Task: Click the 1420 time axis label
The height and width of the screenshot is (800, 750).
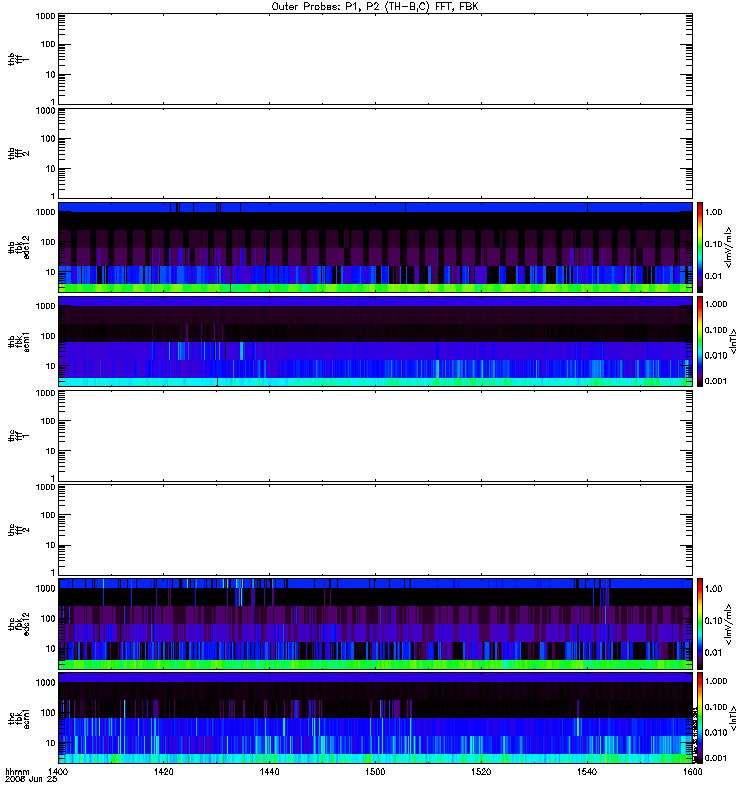Action: point(163,772)
